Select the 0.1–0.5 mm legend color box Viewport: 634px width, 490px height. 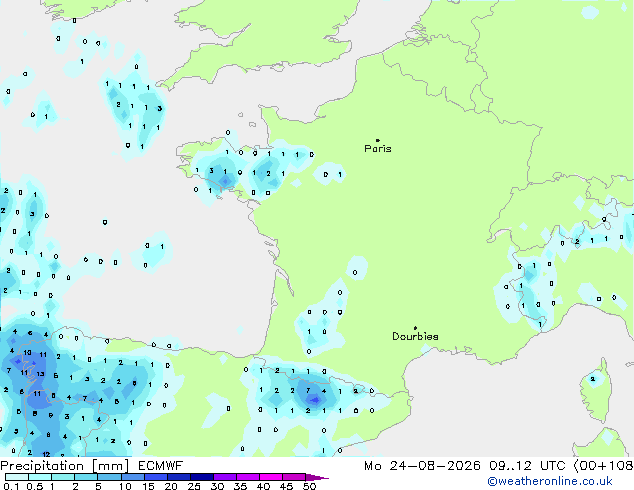tap(17, 477)
